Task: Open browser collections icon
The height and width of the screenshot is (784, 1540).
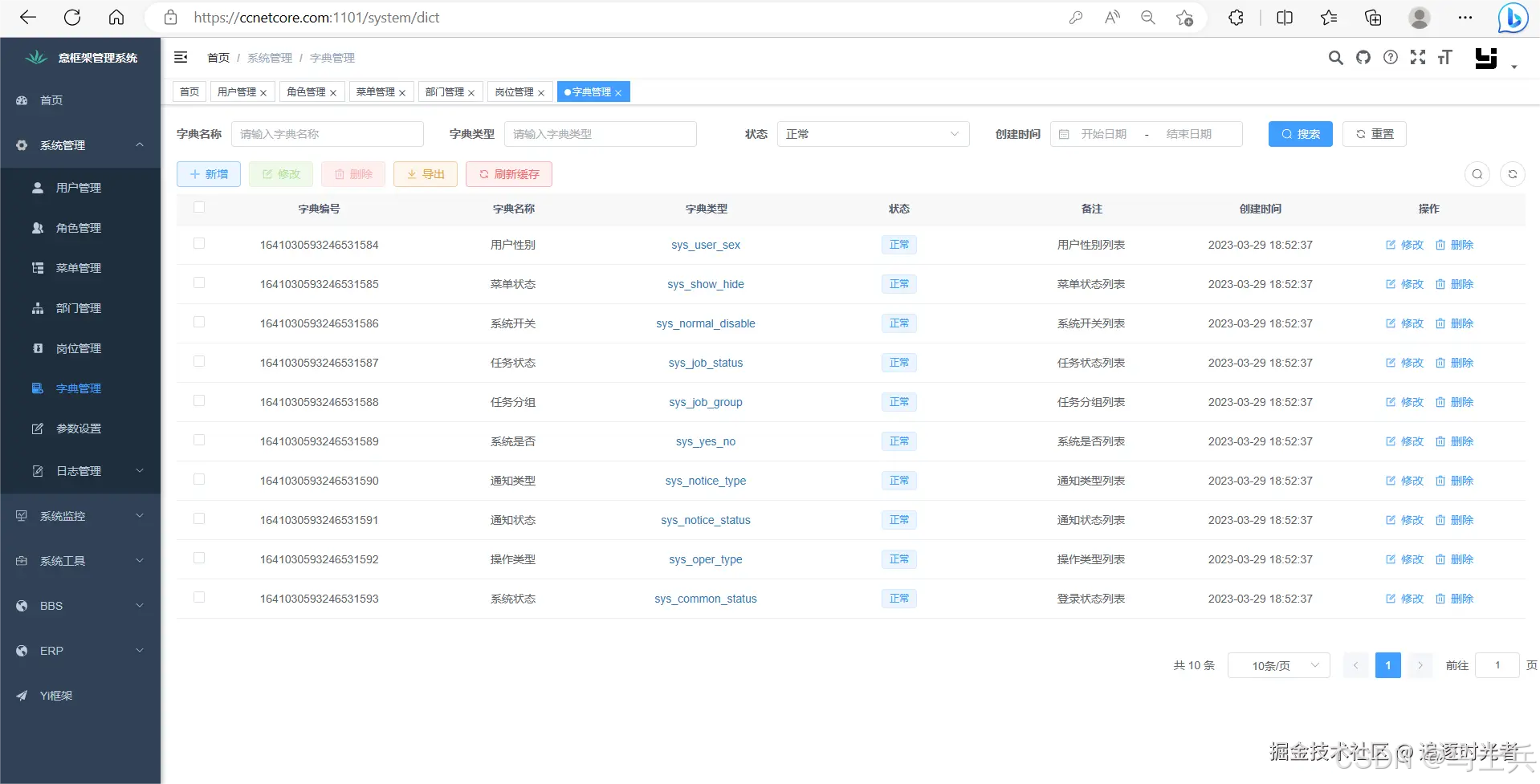Action: point(1373,18)
